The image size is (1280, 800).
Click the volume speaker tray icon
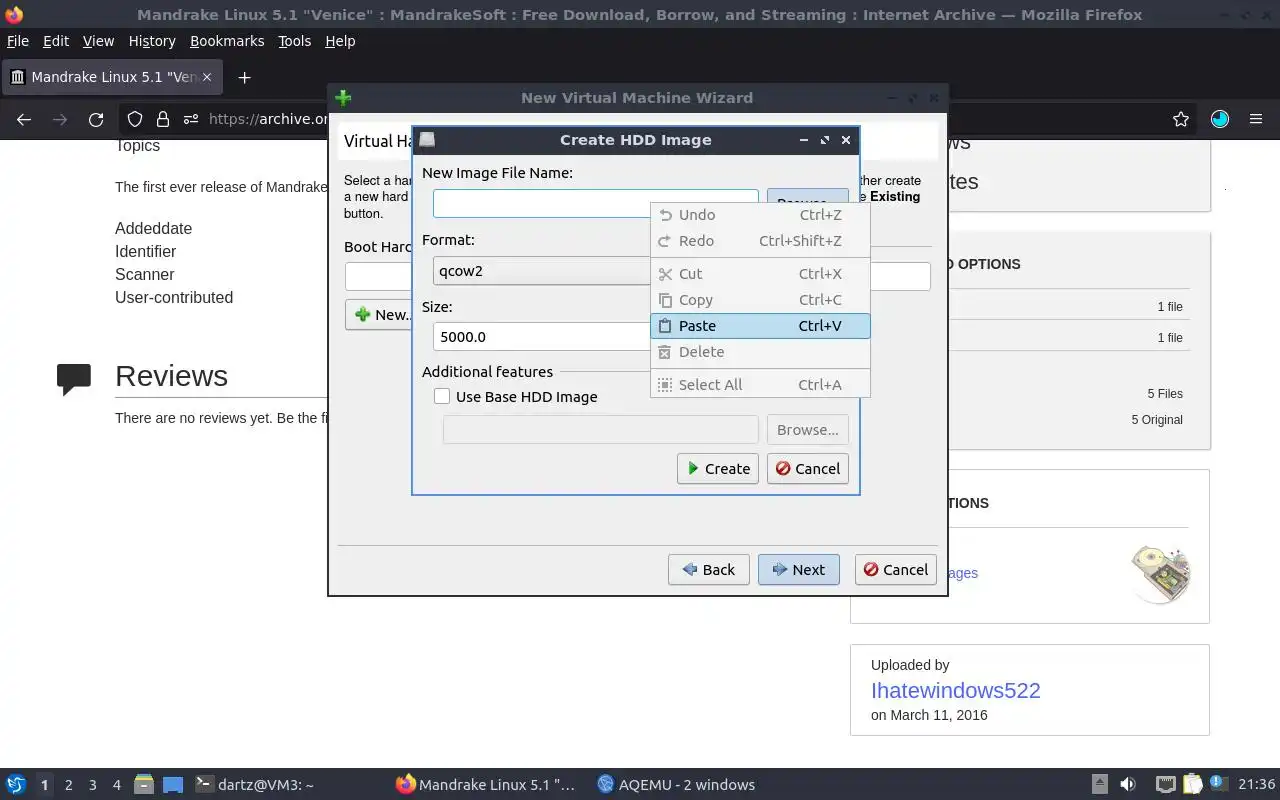pyautogui.click(x=1128, y=785)
